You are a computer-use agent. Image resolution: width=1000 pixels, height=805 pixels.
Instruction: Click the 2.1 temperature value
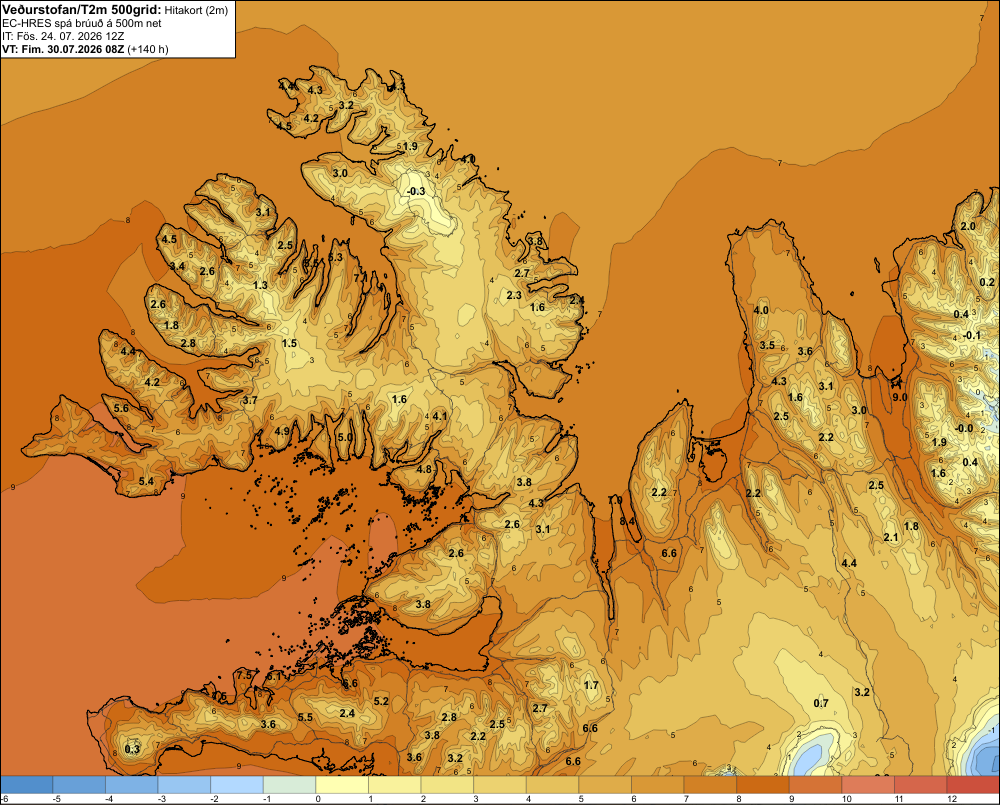[891, 537]
